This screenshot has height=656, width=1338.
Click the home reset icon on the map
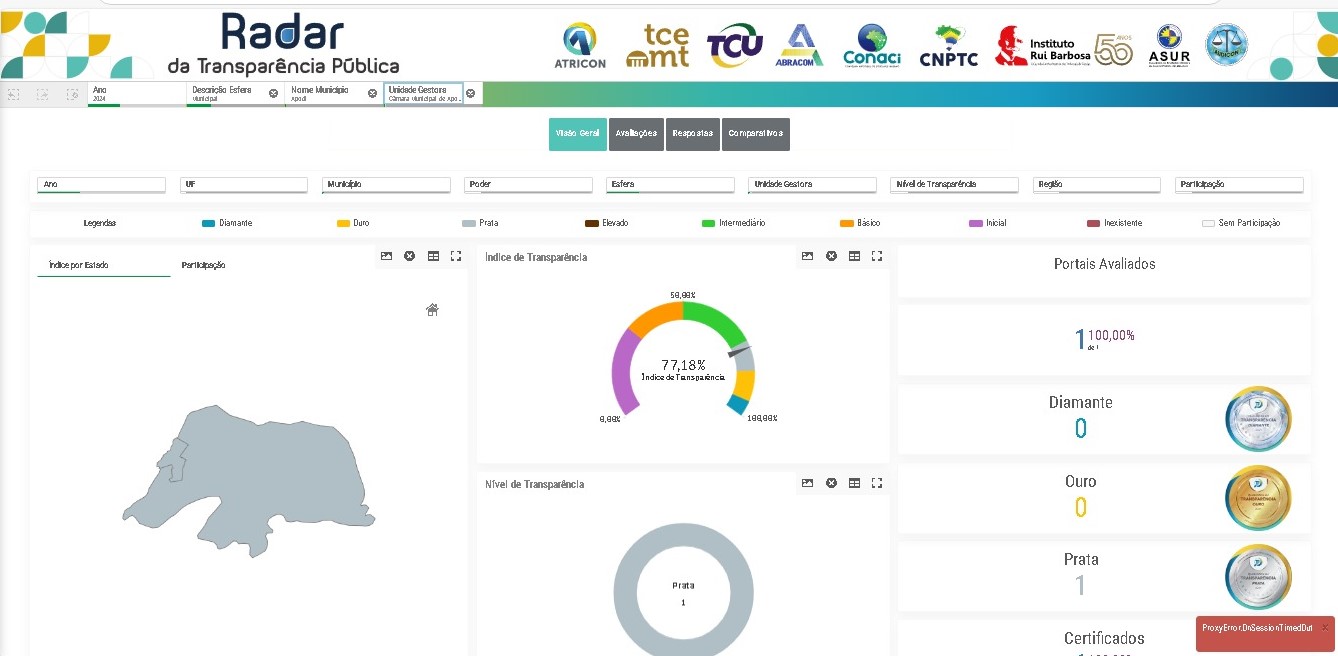pyautogui.click(x=432, y=310)
